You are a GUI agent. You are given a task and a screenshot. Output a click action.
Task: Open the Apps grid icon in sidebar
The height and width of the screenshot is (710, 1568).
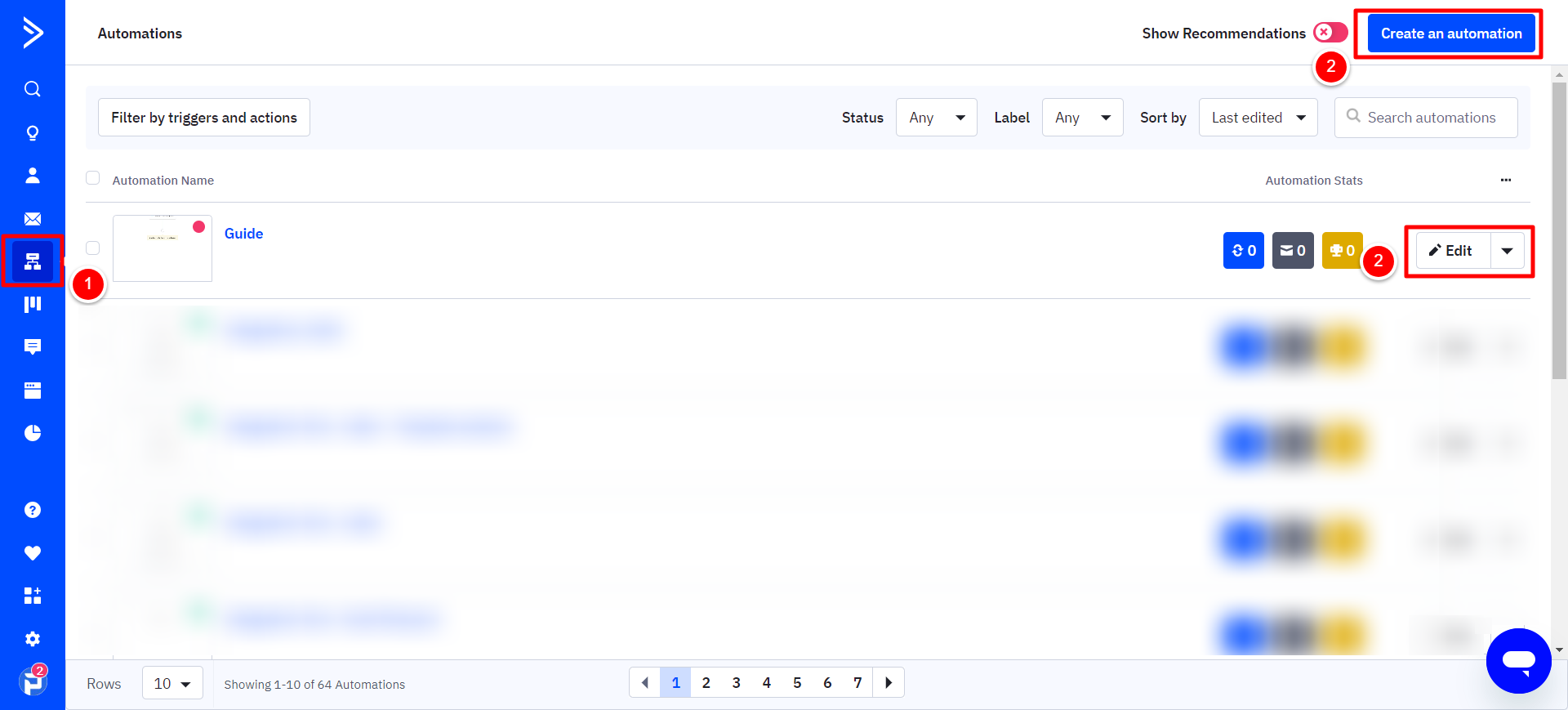tap(33, 596)
